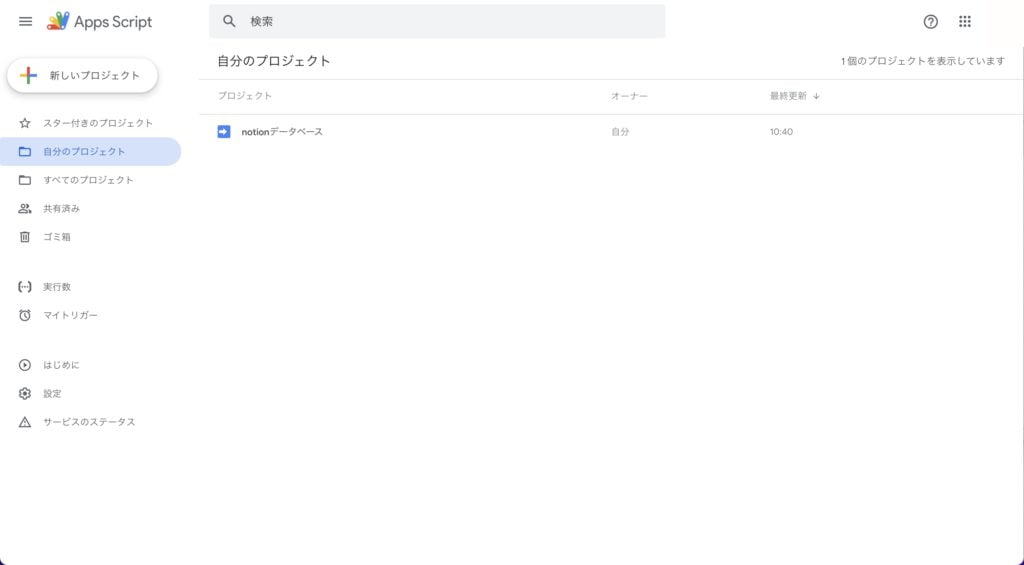This screenshot has width=1024, height=565.
Task: Click the trash icon beside ゴミ箱
Action: coord(25,237)
